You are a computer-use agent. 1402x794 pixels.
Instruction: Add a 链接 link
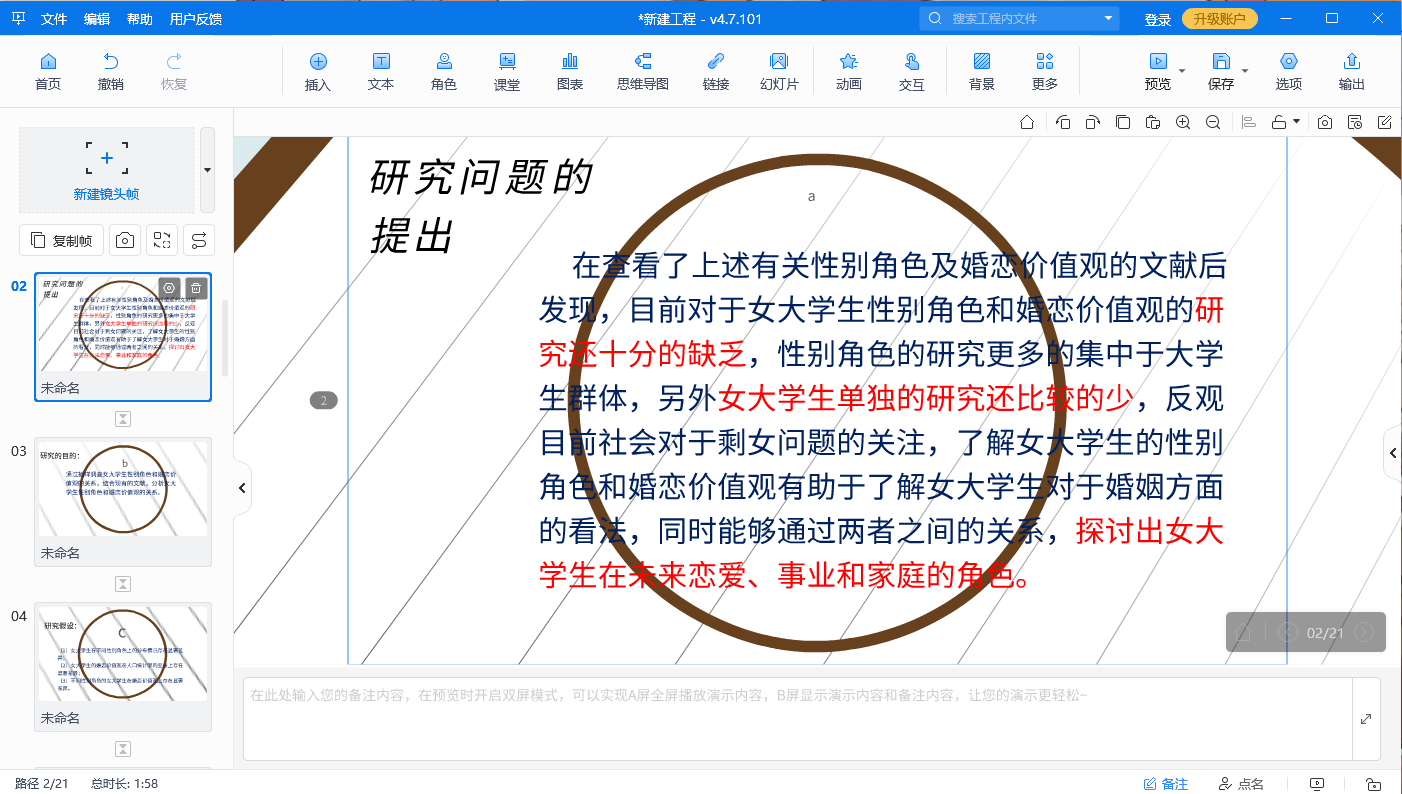pos(716,71)
